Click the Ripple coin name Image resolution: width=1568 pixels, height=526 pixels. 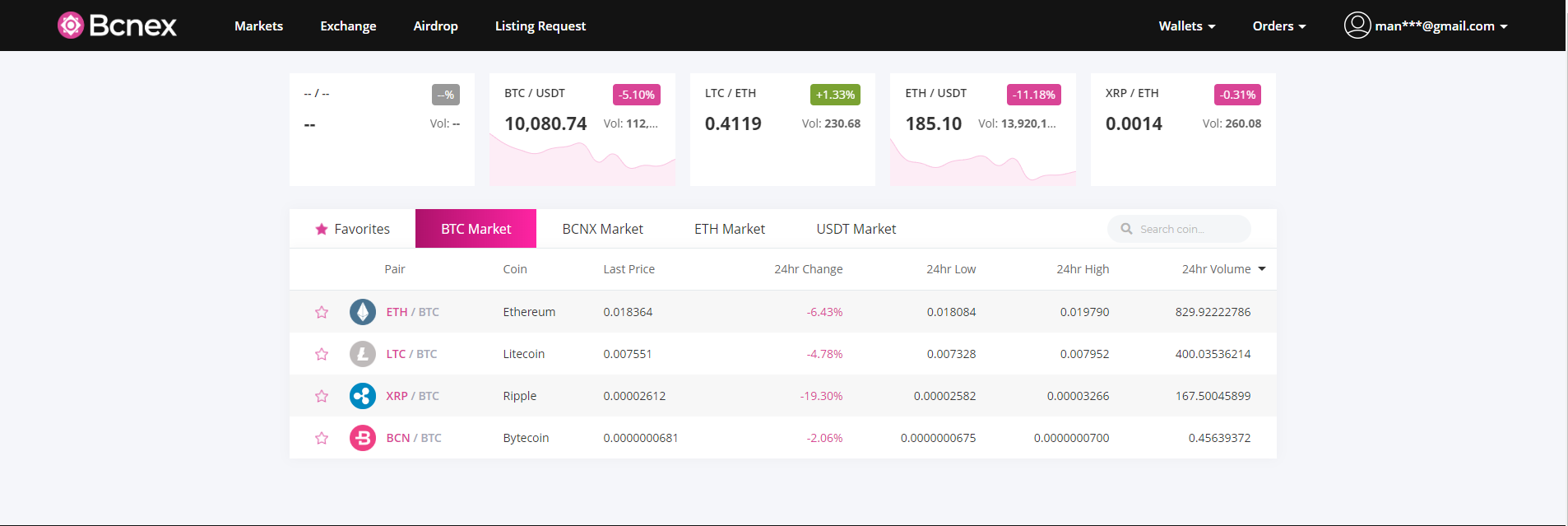520,396
